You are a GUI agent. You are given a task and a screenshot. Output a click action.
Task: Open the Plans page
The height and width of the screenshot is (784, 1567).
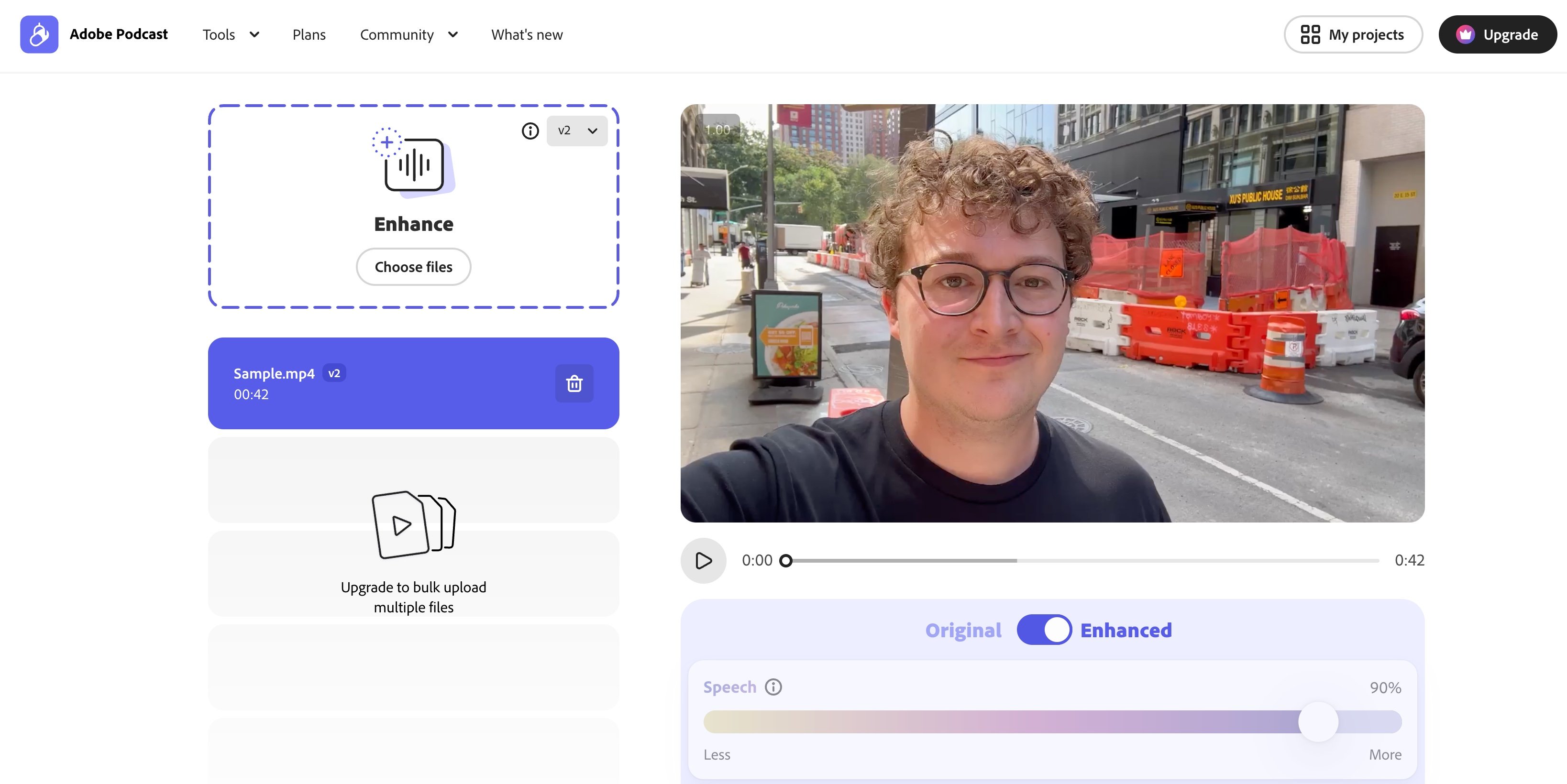pyautogui.click(x=309, y=34)
